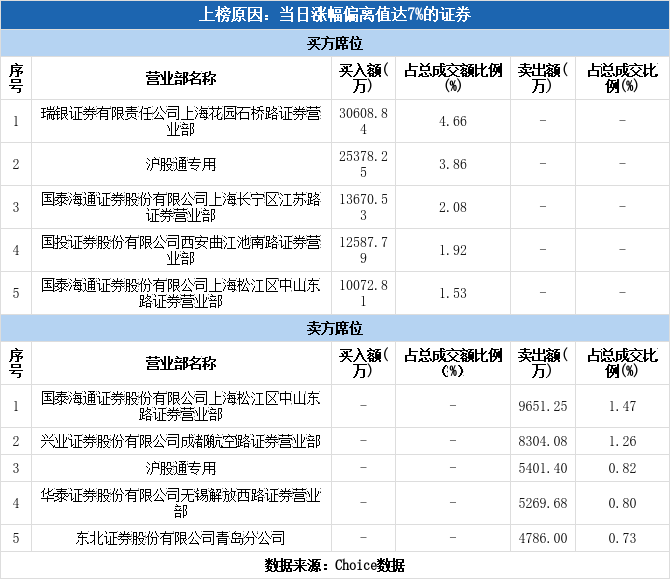Select buy amount 25378.25
Image resolution: width=670 pixels, height=579 pixels.
click(363, 164)
